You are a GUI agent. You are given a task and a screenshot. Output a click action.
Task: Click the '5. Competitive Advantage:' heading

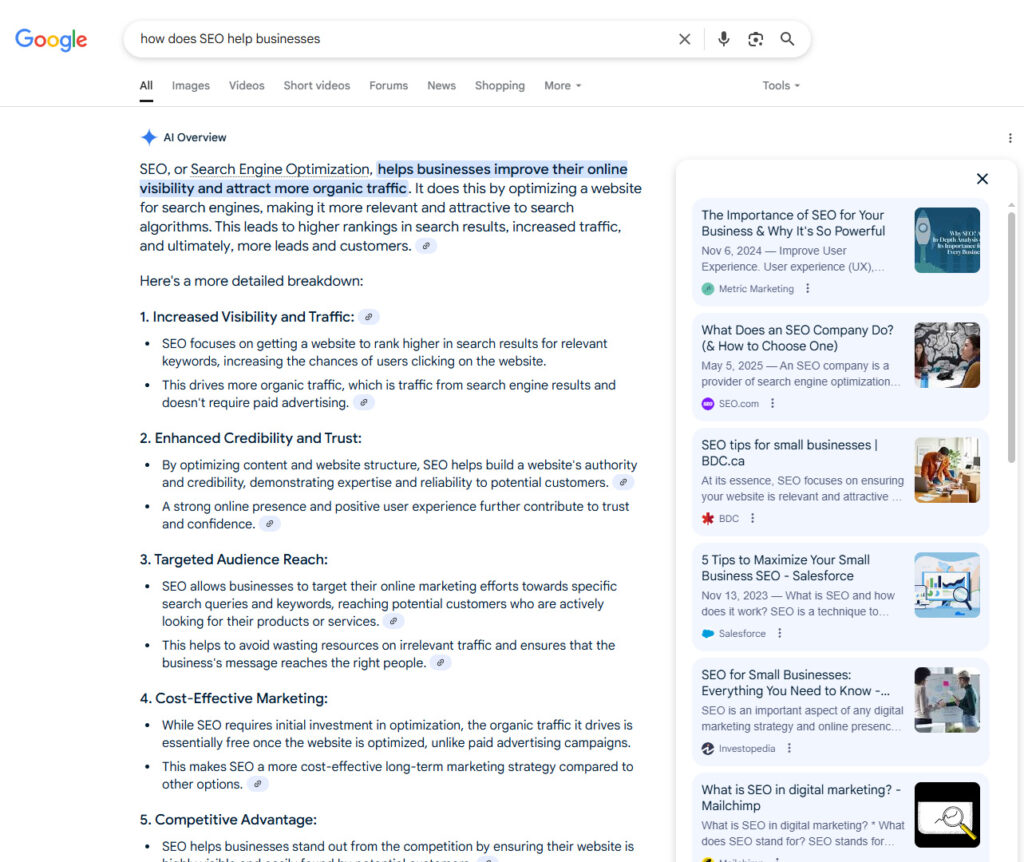(229, 820)
